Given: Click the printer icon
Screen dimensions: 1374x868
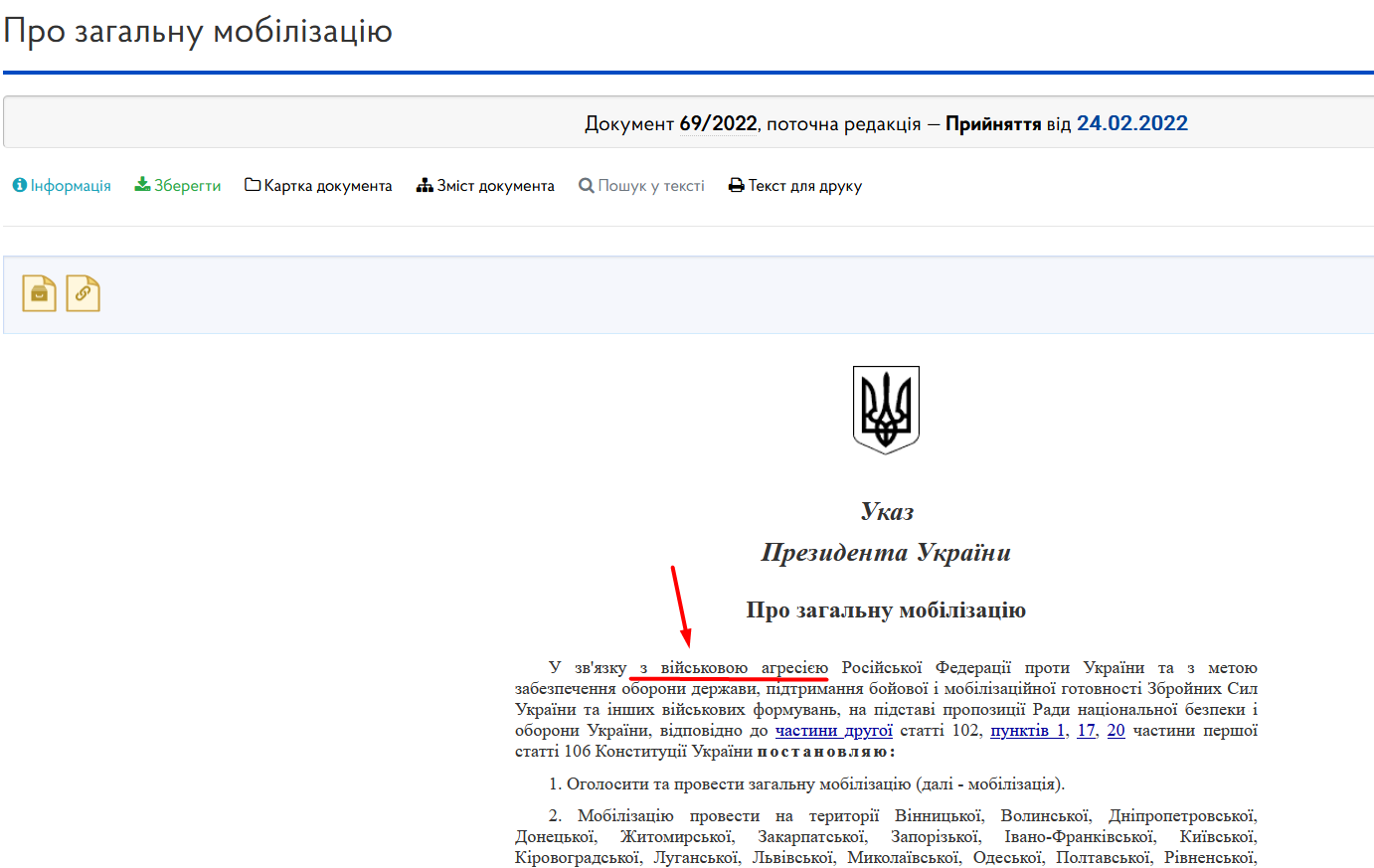Looking at the screenshot, I should [736, 185].
